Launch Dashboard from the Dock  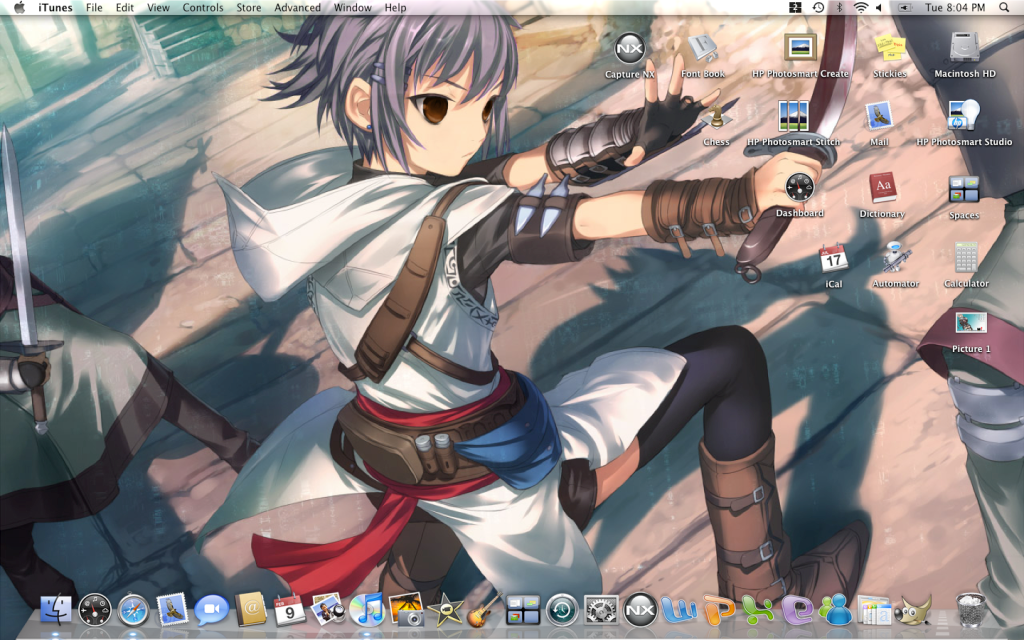(x=95, y=611)
